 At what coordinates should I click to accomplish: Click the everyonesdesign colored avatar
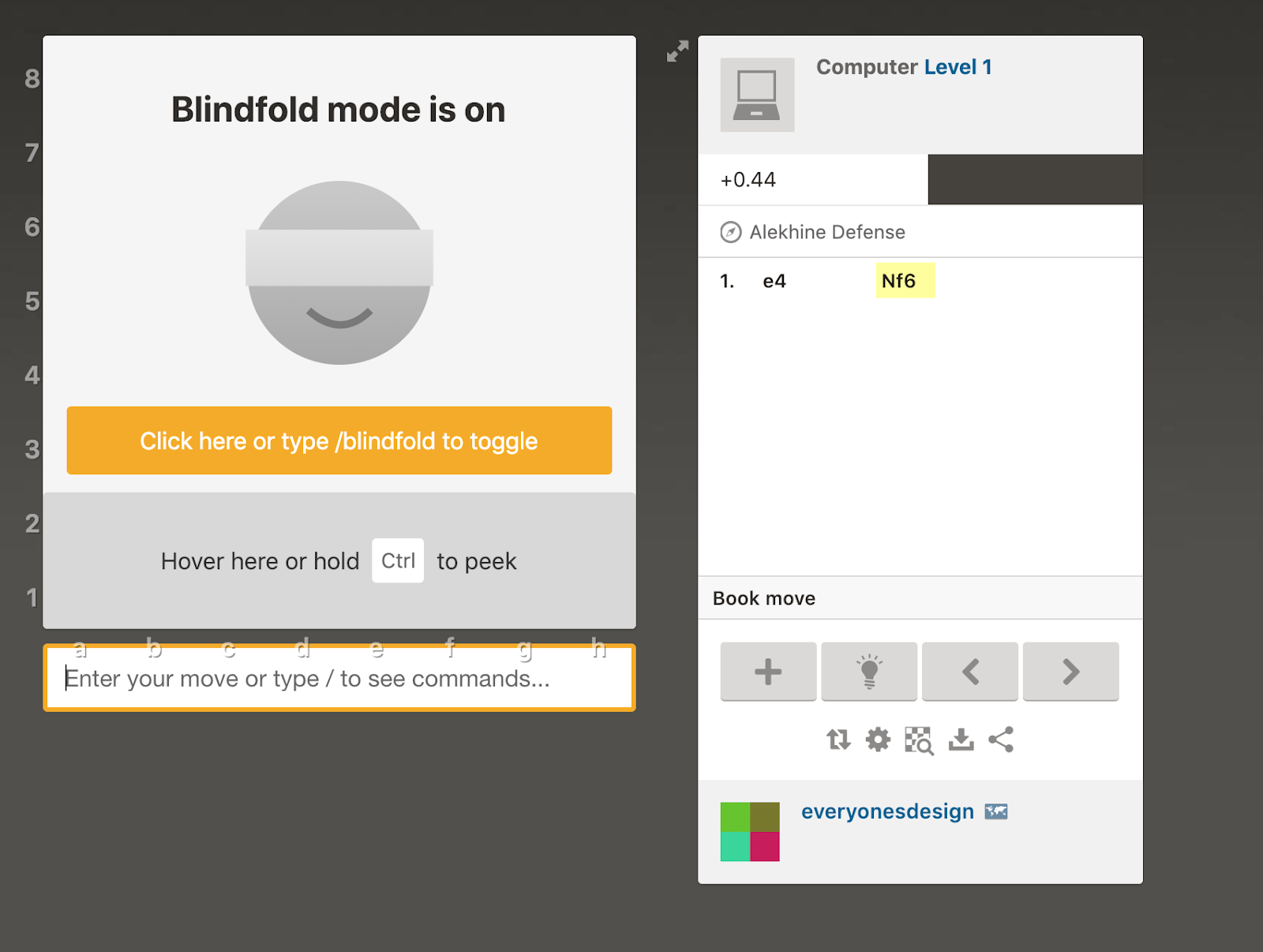tap(750, 832)
